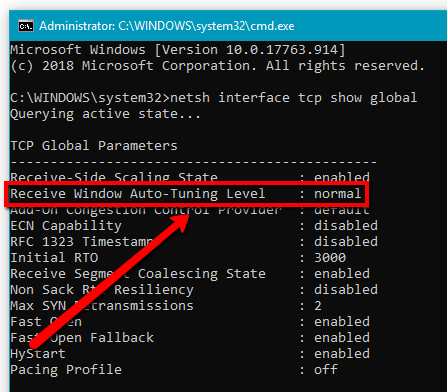Click the 'normal' auto-tuning value
This screenshot has height=392, width=447.
tap(338, 194)
